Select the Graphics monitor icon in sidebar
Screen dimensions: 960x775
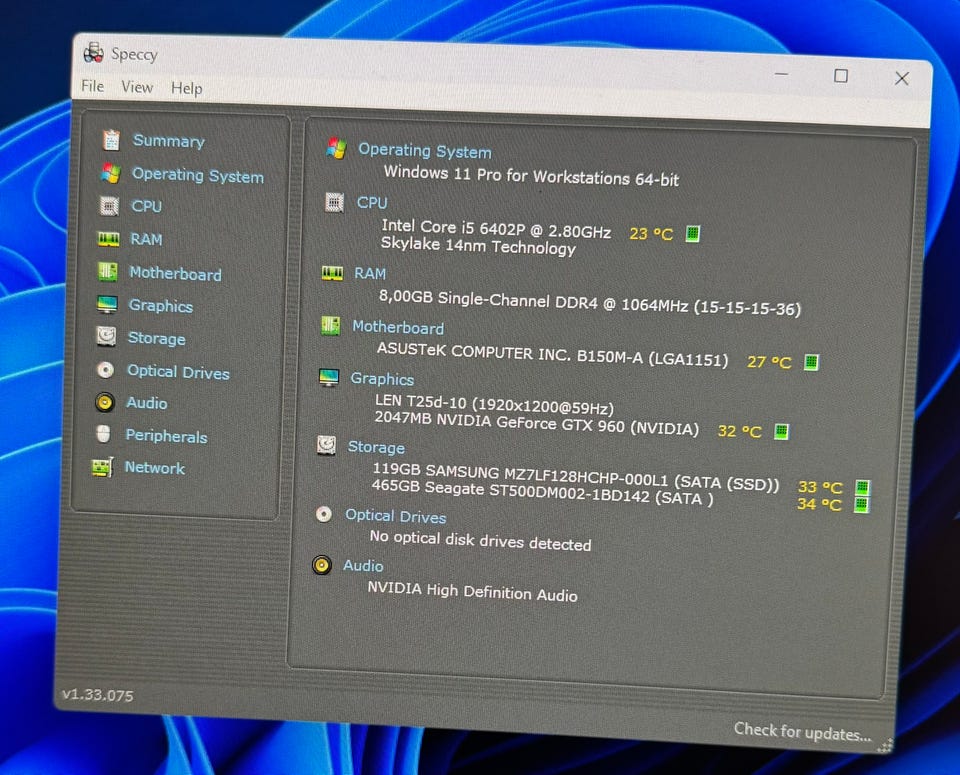point(107,304)
